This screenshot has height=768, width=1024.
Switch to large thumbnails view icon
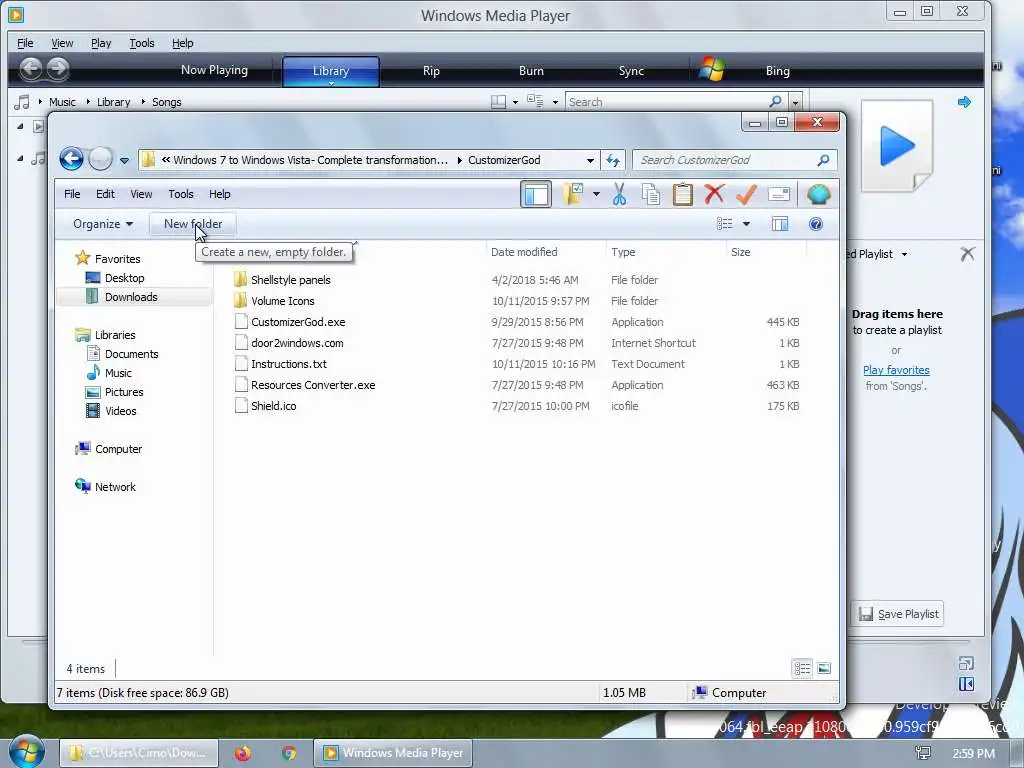(x=824, y=668)
